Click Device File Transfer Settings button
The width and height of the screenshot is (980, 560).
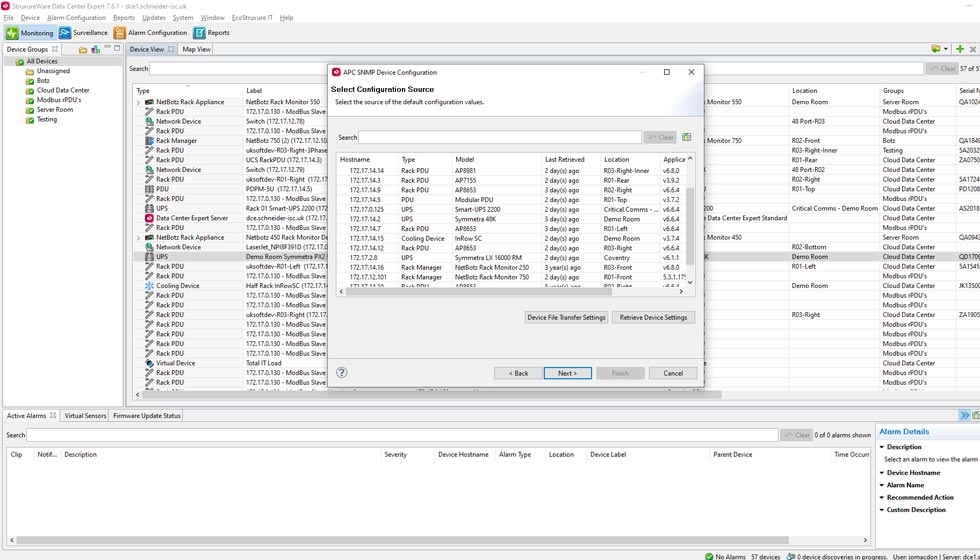point(566,318)
